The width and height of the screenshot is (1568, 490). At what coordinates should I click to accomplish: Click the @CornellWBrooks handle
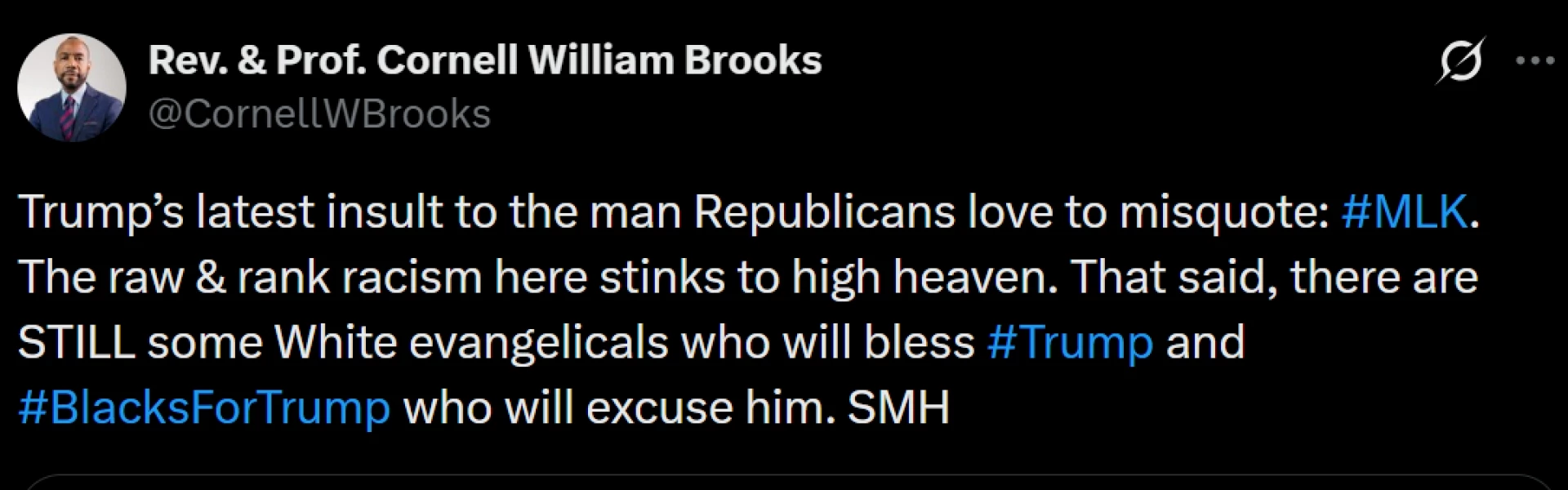319,114
